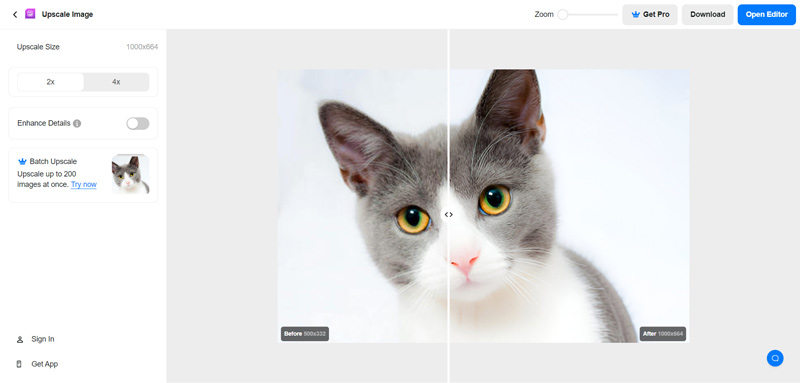Click the Before 500x332 label
This screenshot has width=800, height=383.
point(305,334)
